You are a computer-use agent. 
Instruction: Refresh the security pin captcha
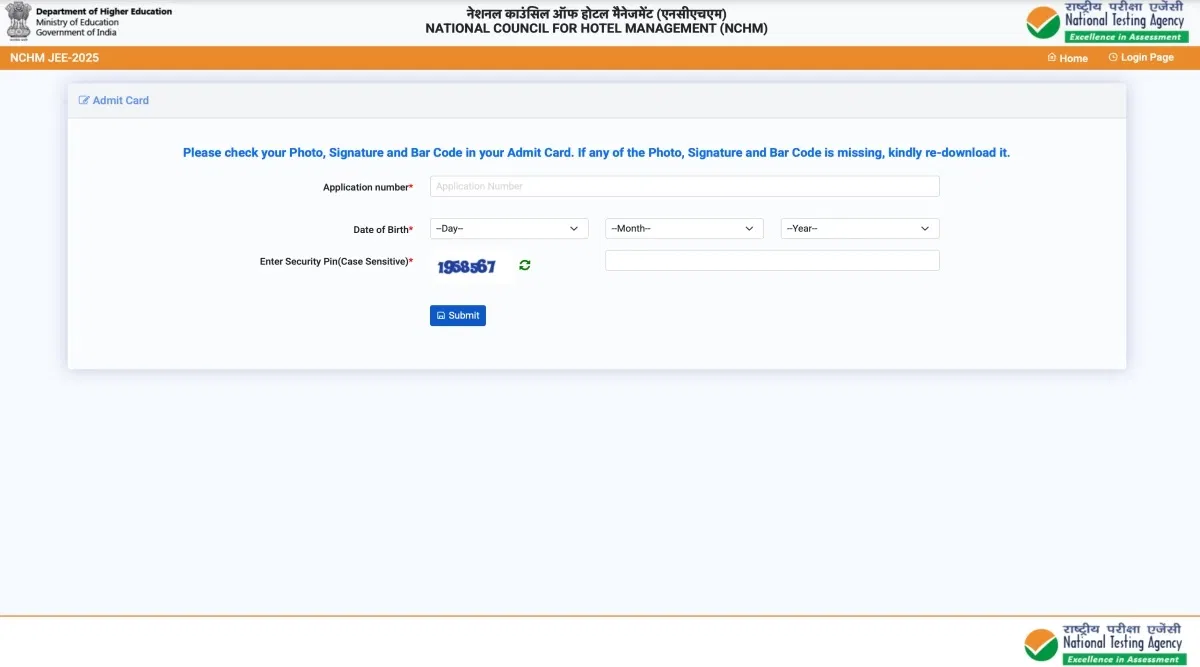[525, 265]
